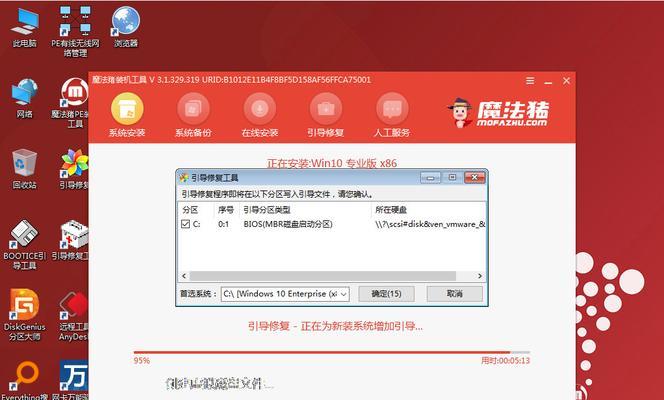The height and width of the screenshot is (400, 664).
Task: Launch BOOTICE引导工具 desktop icon
Action: (x=25, y=245)
